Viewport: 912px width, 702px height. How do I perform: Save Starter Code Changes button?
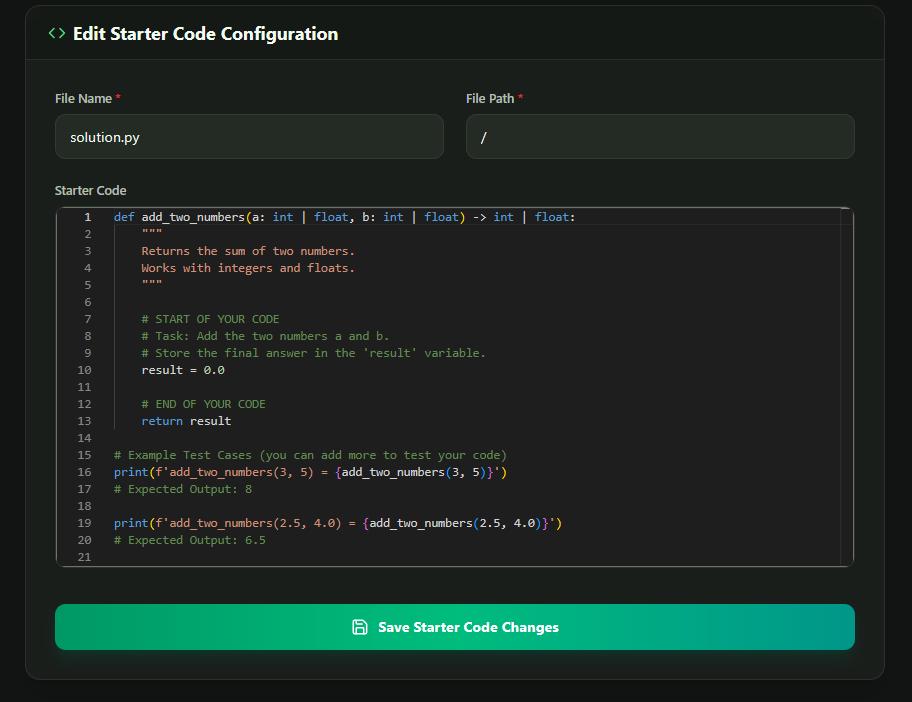(455, 627)
